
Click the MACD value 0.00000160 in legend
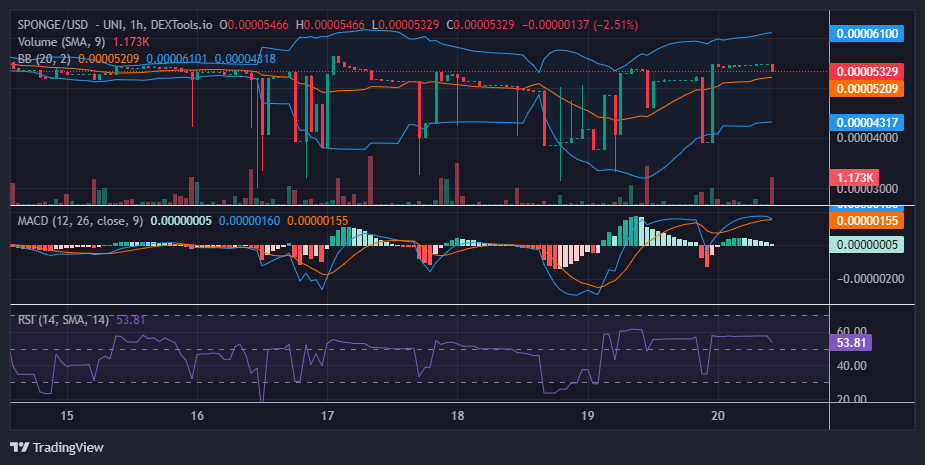[x=250, y=221]
